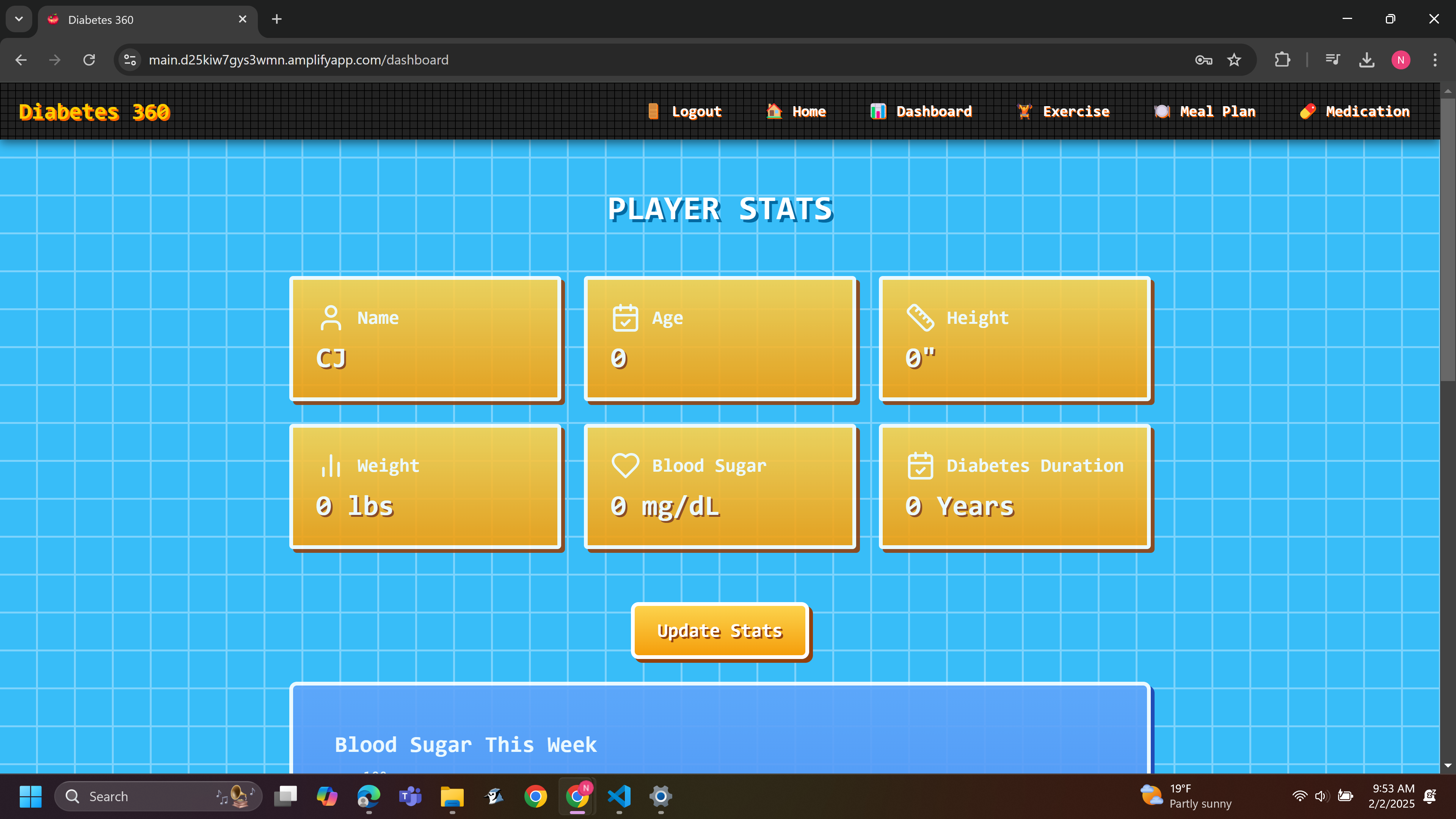Click the Meal Plan plate icon
The image size is (1456, 819).
1161,111
